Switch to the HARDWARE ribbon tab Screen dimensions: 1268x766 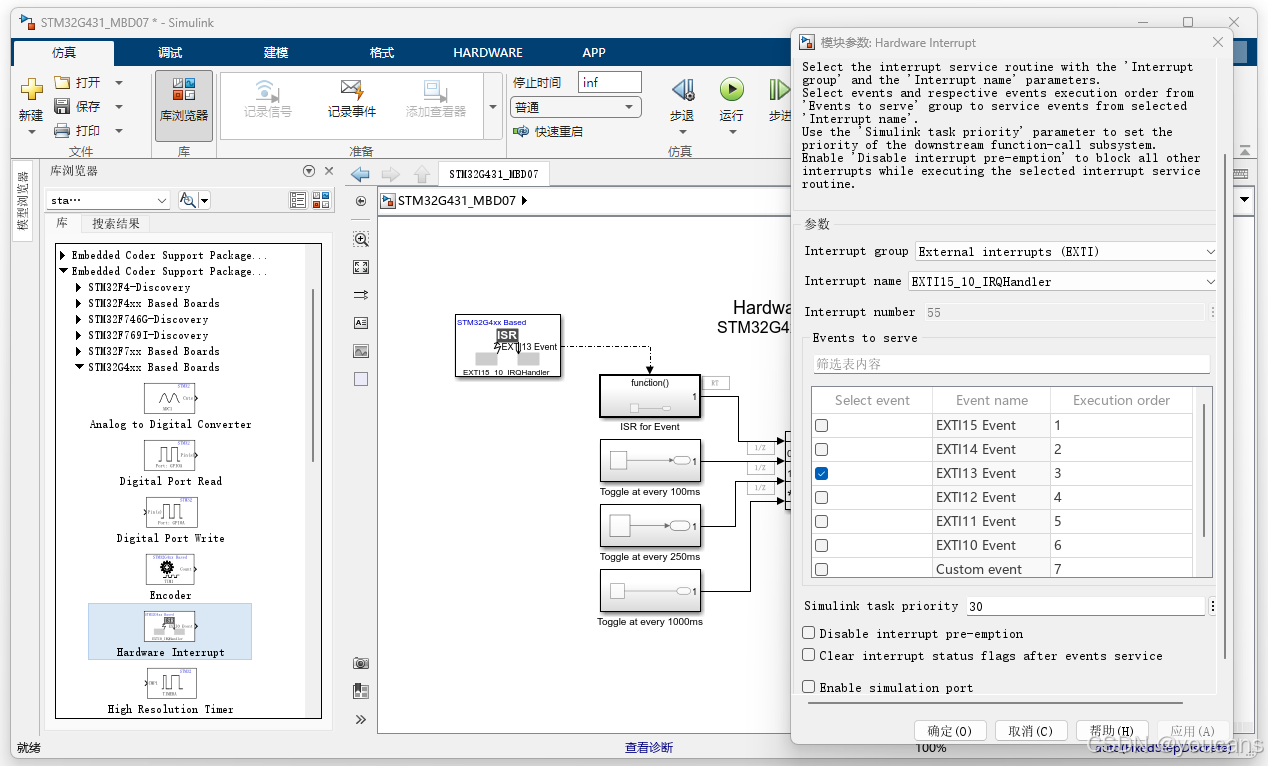488,53
